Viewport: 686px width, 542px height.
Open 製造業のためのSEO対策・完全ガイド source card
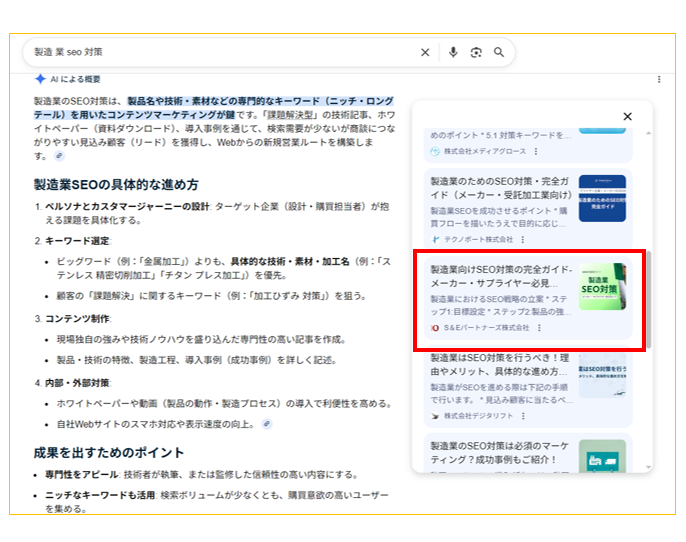tap(528, 209)
